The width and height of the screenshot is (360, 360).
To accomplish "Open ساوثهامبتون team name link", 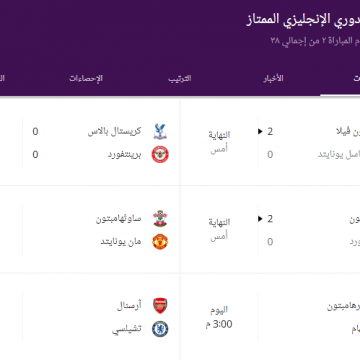I will 119,219.
